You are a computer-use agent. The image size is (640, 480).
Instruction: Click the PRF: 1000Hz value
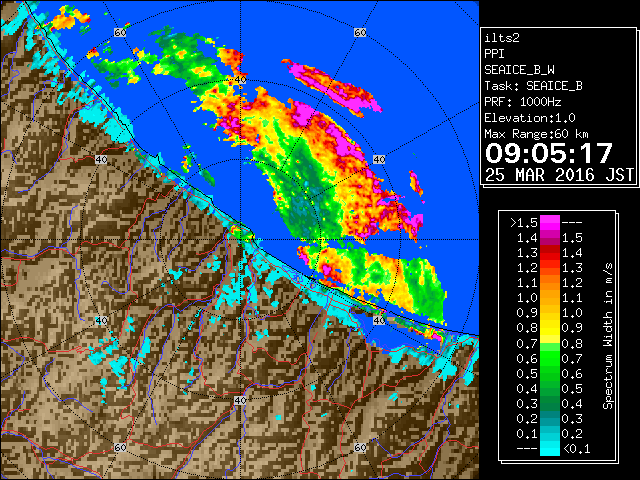click(523, 102)
